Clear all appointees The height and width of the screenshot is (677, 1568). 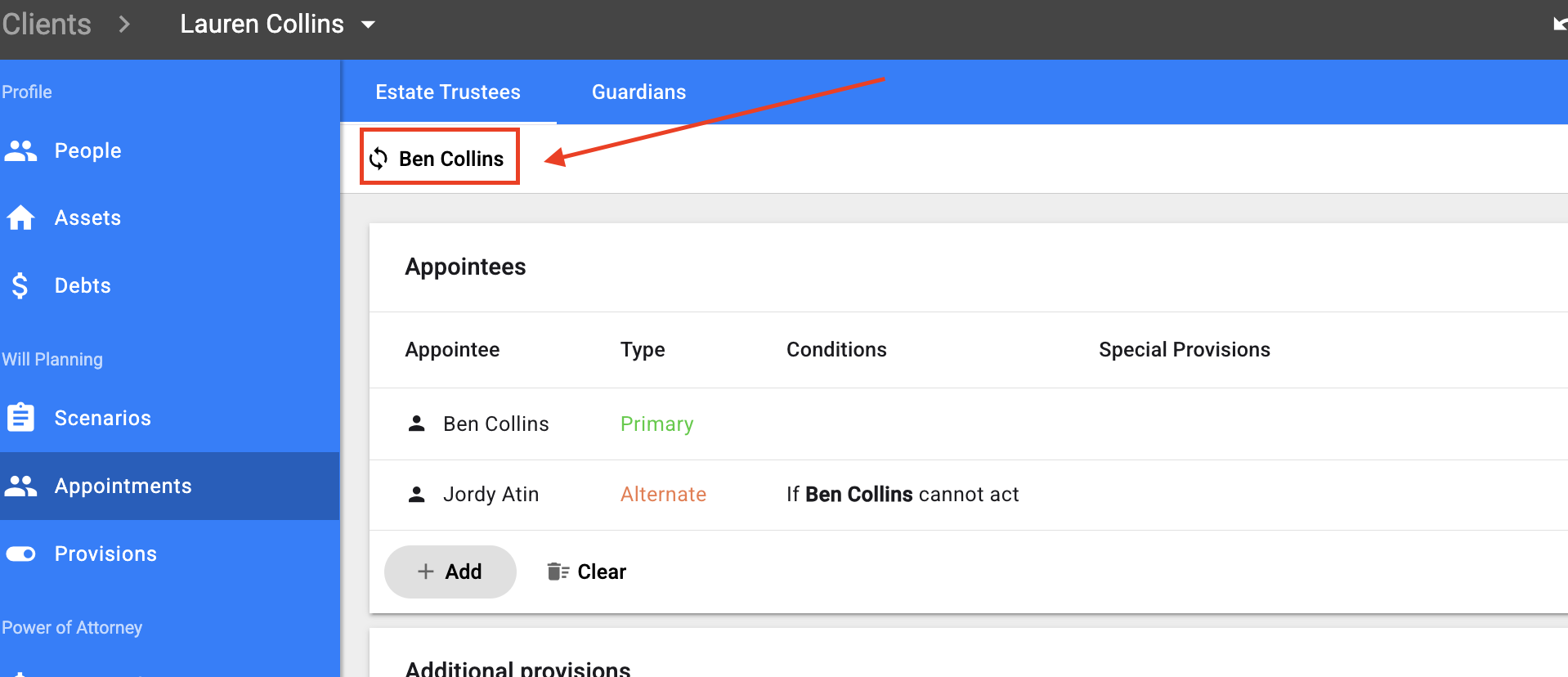(x=587, y=572)
